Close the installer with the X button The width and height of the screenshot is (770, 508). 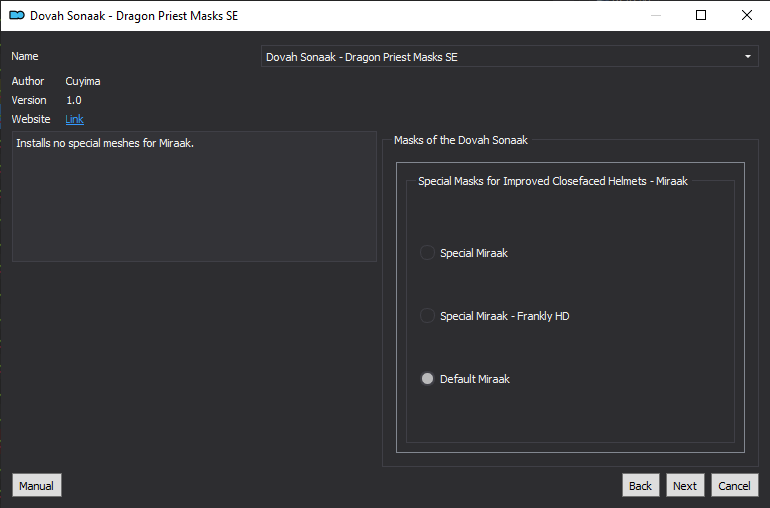pos(746,16)
